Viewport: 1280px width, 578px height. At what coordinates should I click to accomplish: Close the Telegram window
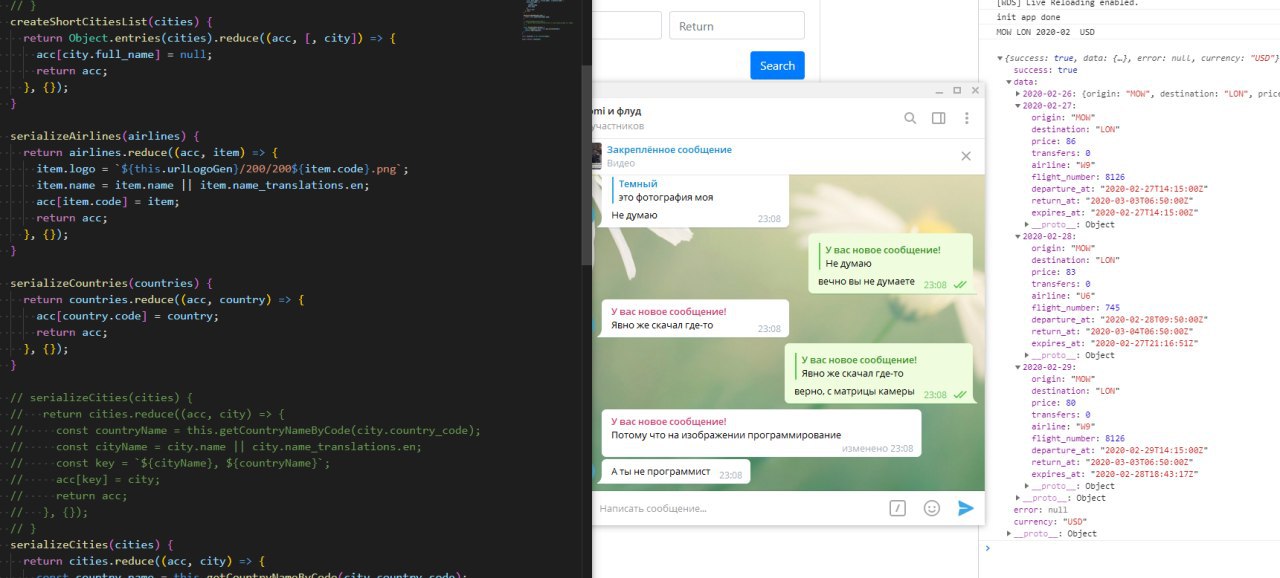(974, 91)
